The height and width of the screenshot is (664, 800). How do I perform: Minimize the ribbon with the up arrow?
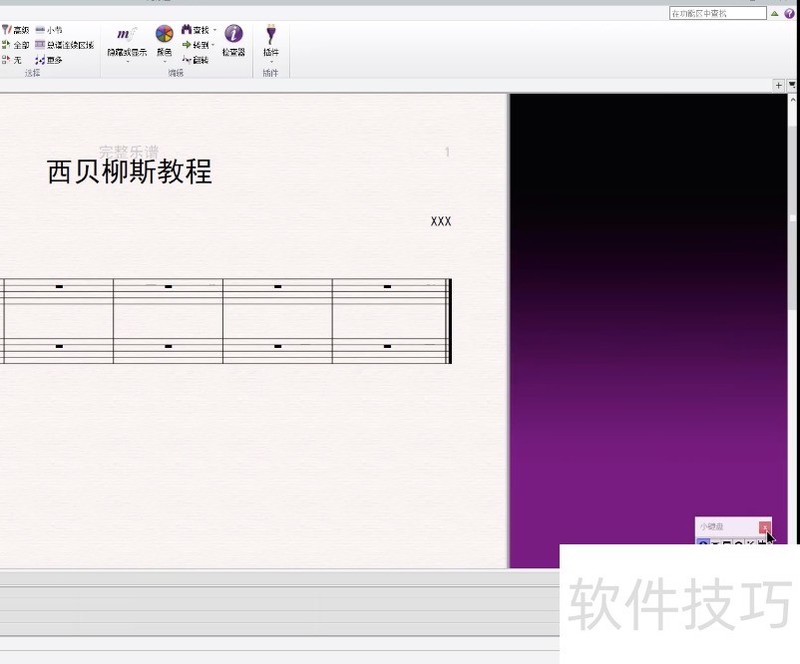774,14
